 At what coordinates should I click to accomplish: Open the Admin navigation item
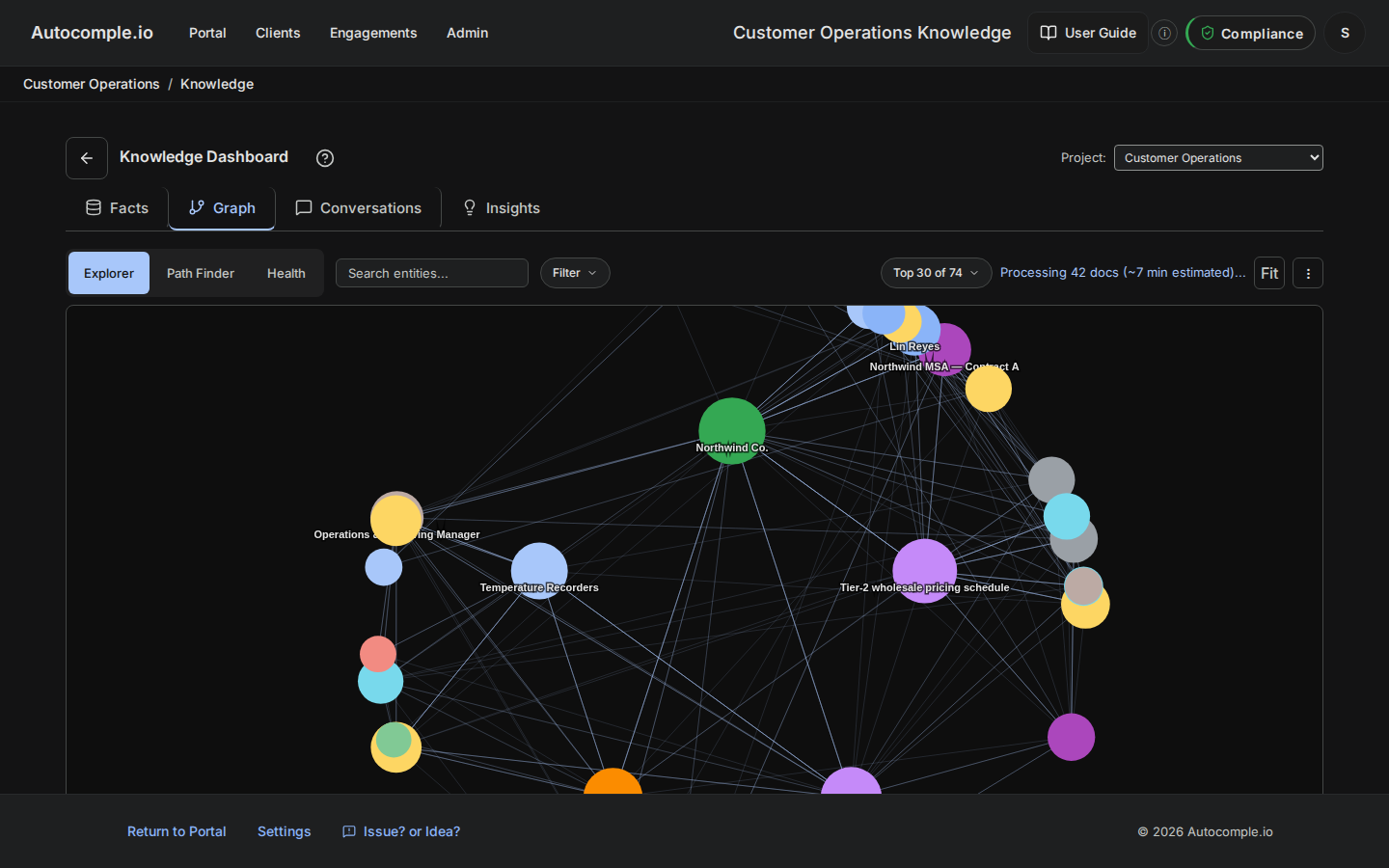(468, 33)
